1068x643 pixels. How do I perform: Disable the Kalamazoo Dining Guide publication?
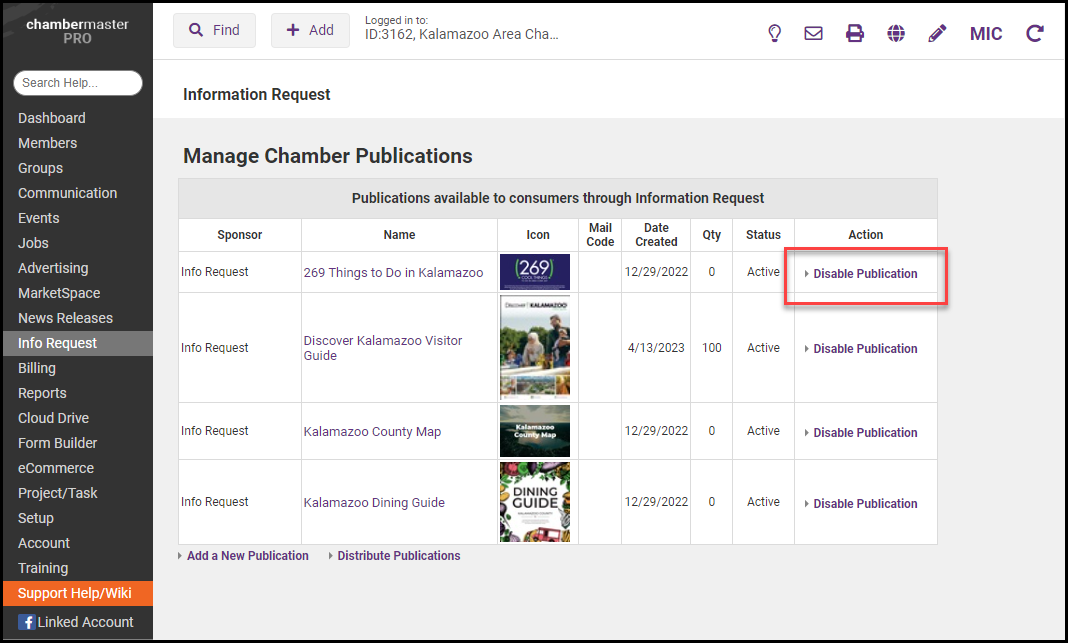tap(865, 504)
